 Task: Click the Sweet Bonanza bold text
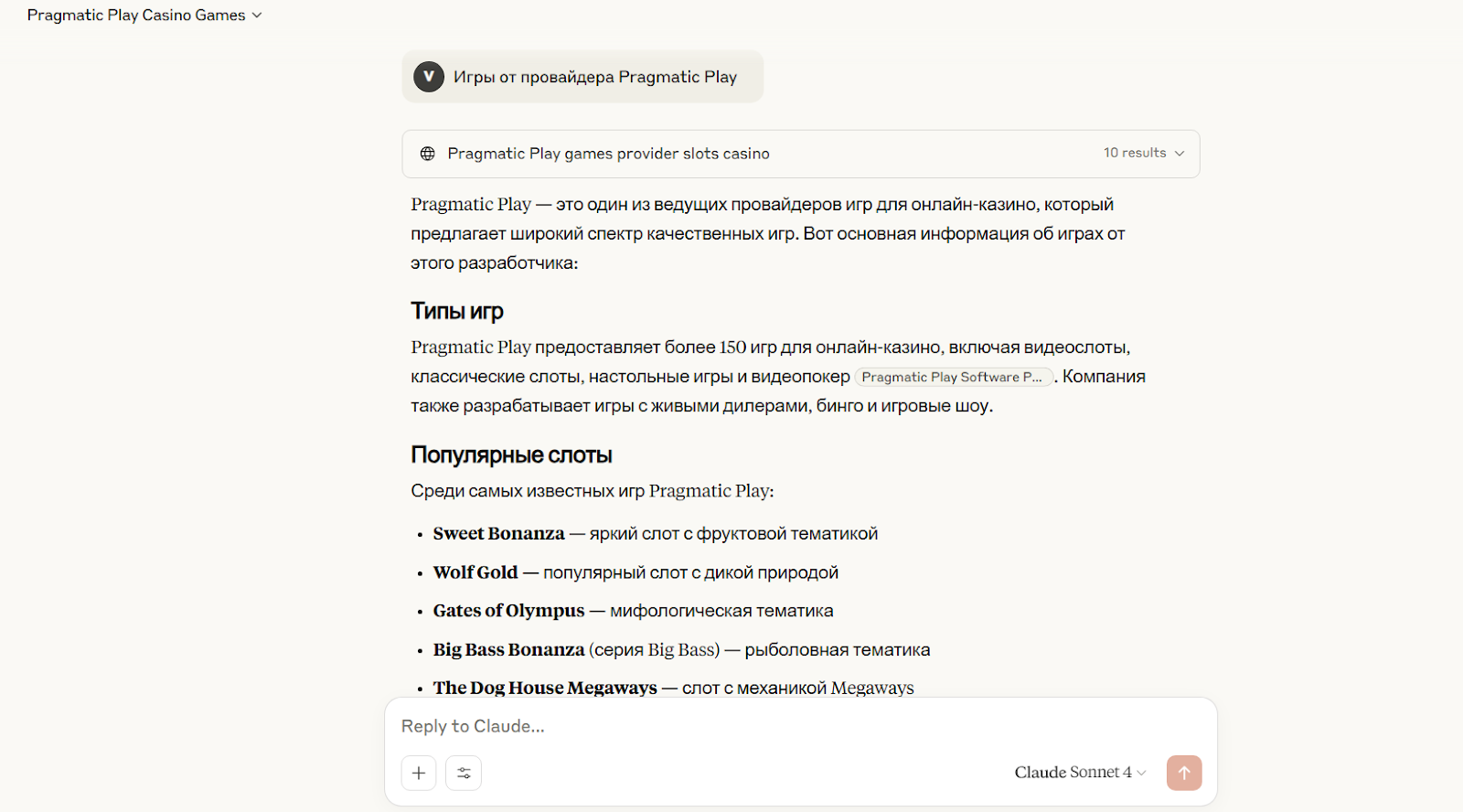click(x=499, y=533)
